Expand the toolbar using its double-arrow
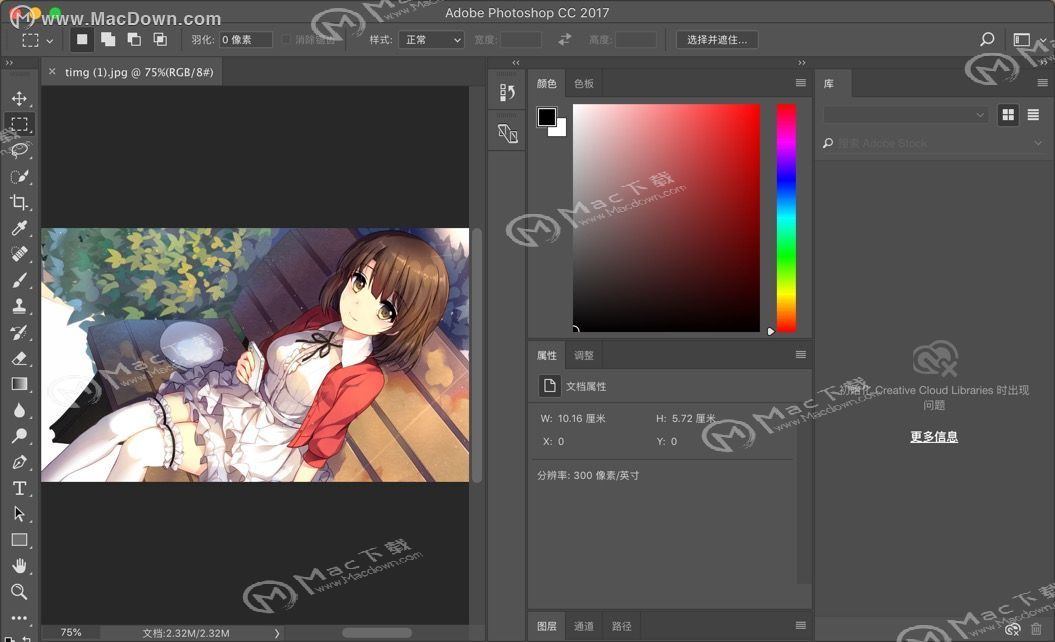The image size is (1055, 642). coord(9,63)
